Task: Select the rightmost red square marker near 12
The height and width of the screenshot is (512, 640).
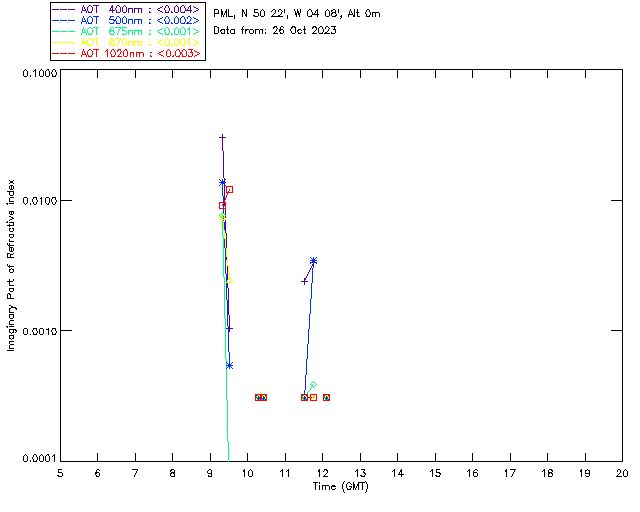Action: tap(326, 397)
